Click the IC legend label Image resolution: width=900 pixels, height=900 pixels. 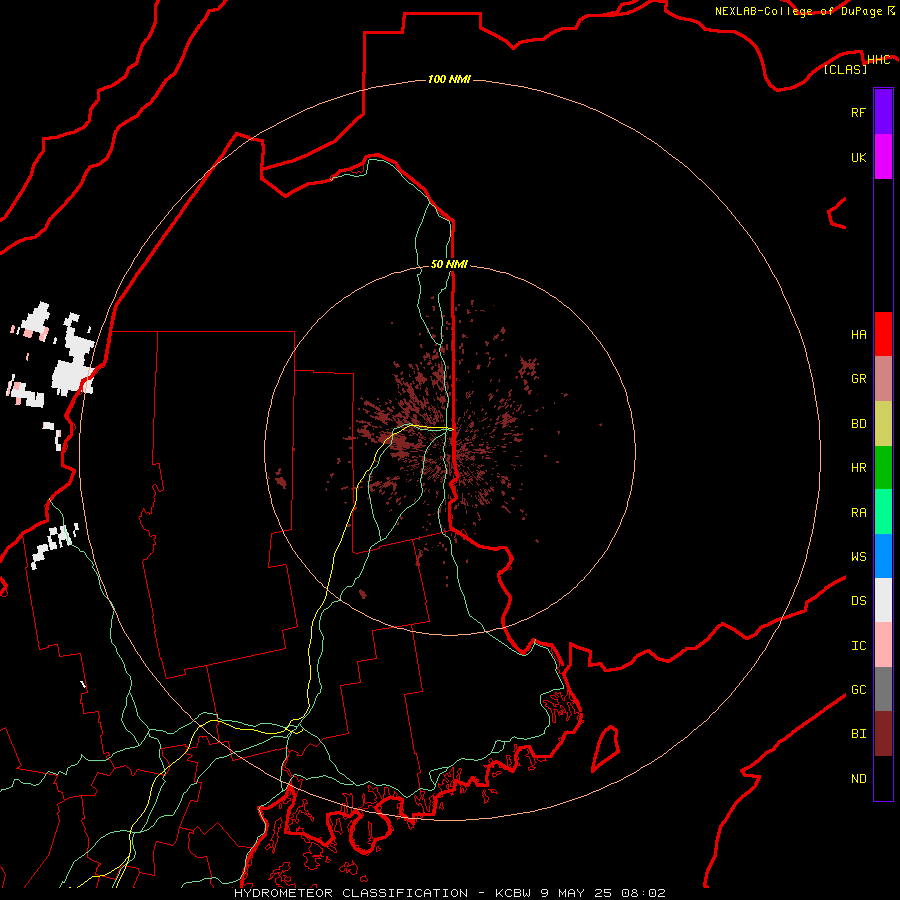click(858, 646)
